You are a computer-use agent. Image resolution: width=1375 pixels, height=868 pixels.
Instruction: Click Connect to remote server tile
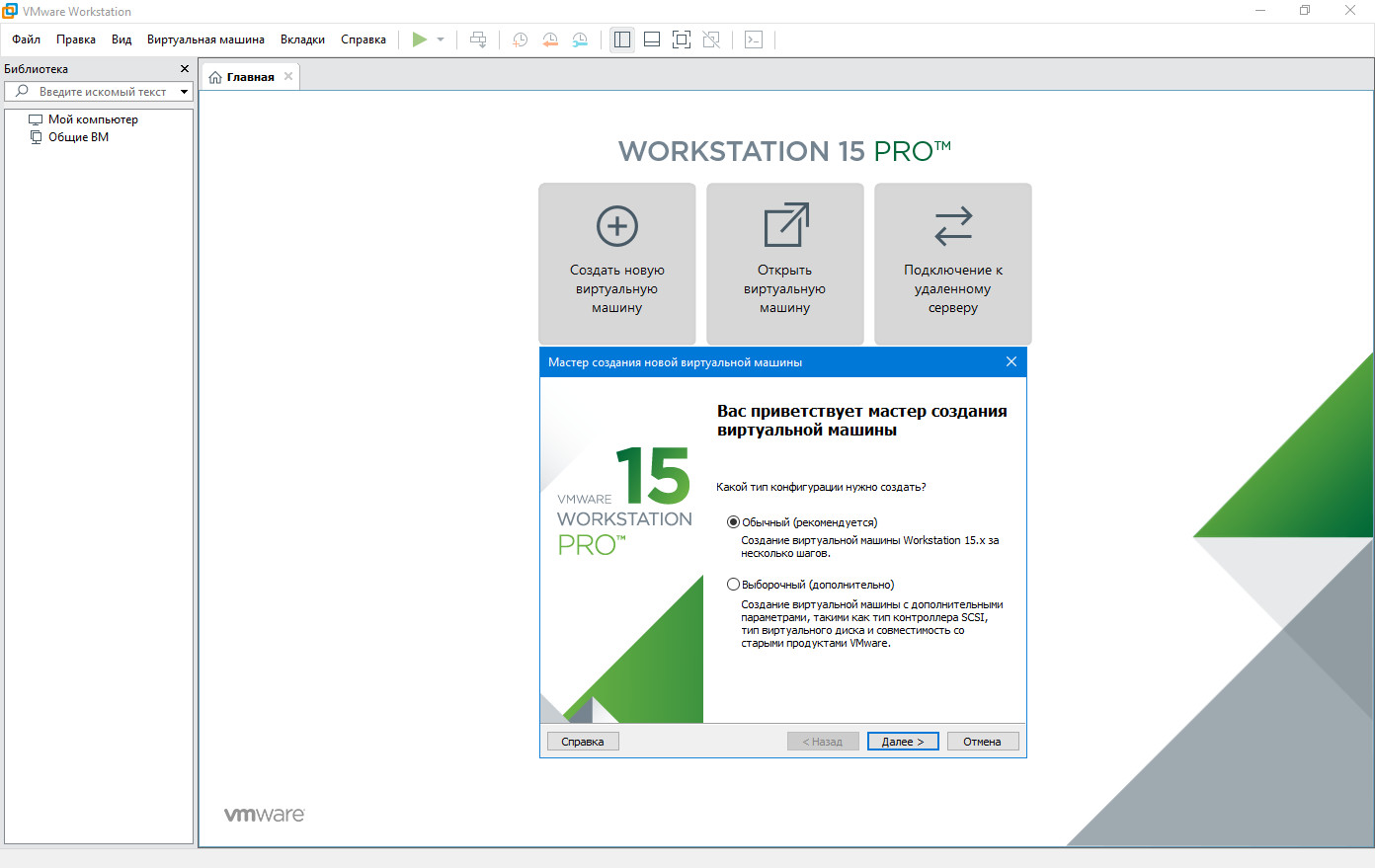tap(953, 263)
